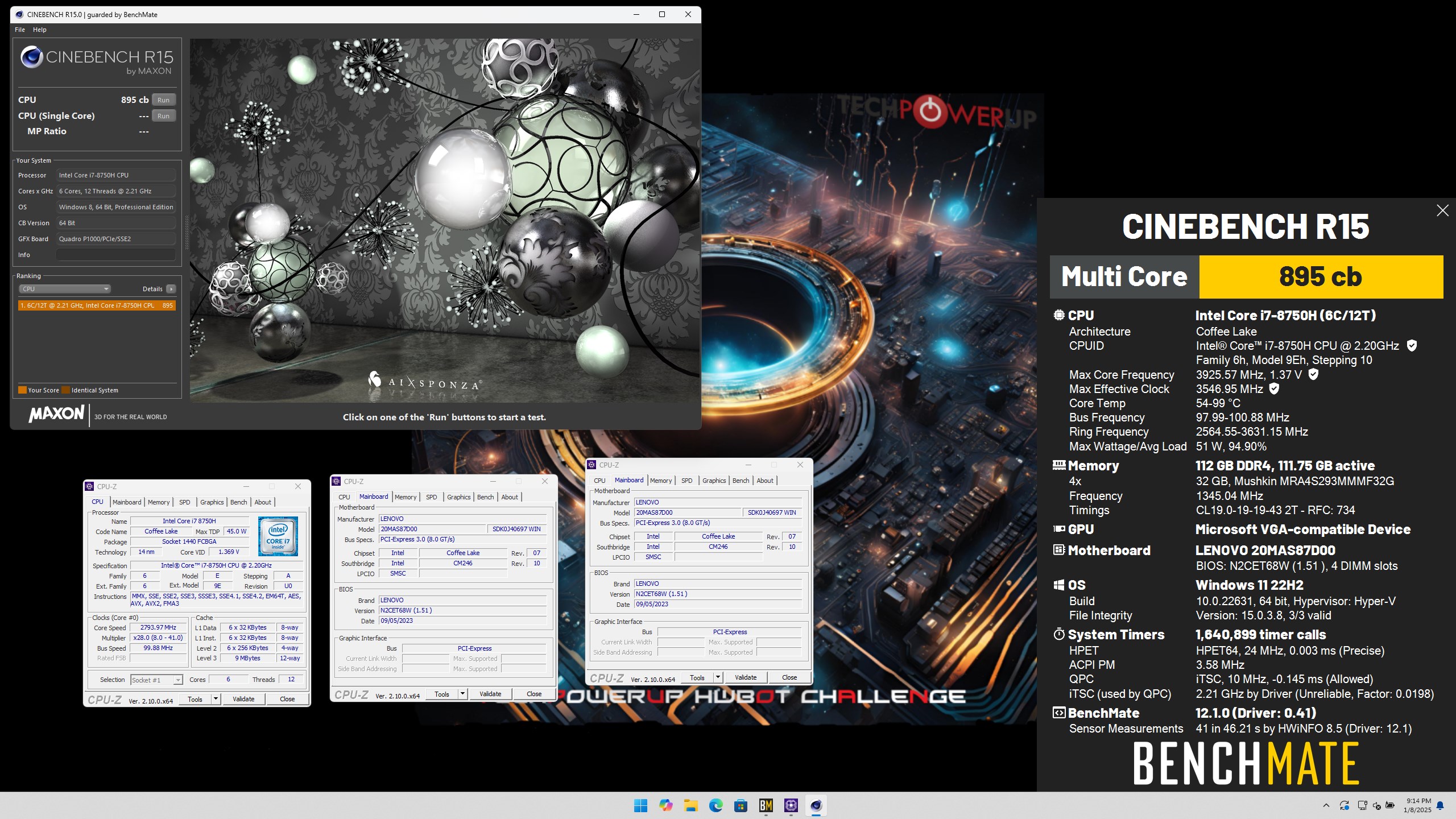The image size is (1456, 819).
Task: Click the CPU chip icon in BenchMate panel
Action: pyautogui.click(x=1058, y=315)
